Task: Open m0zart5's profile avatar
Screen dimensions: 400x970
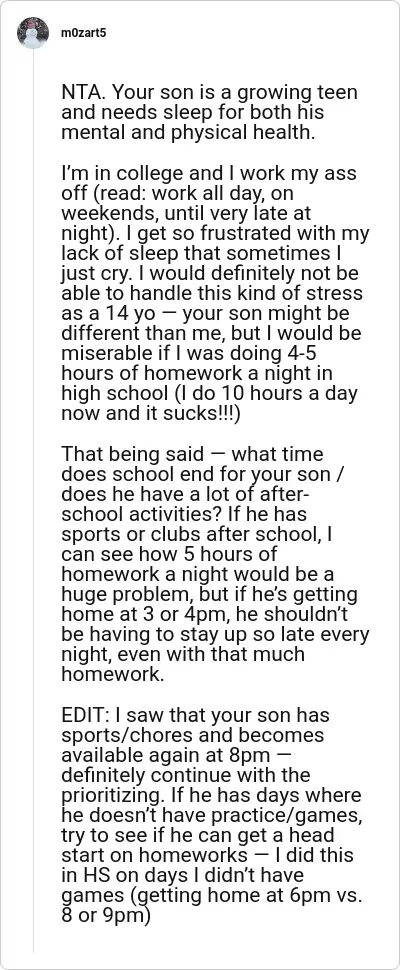Action: click(33, 33)
